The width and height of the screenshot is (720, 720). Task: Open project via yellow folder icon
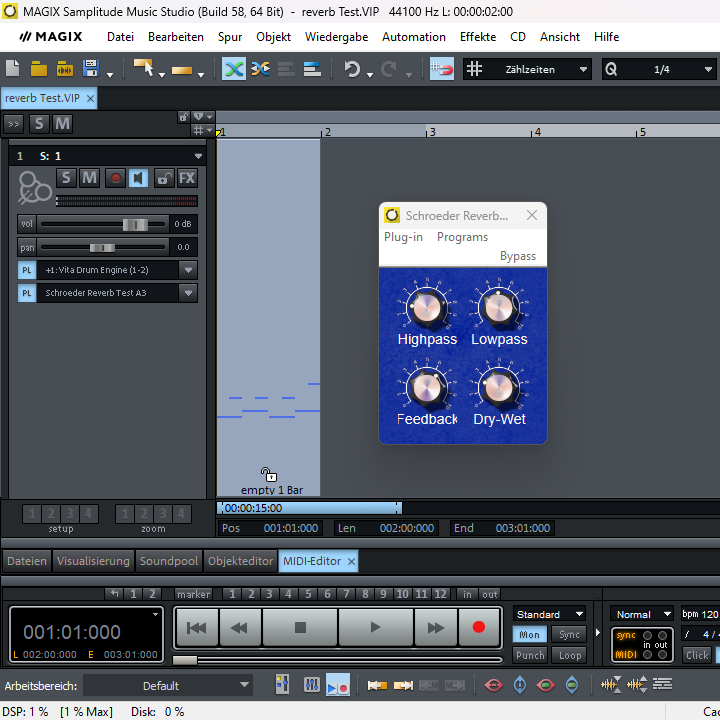coord(39,69)
